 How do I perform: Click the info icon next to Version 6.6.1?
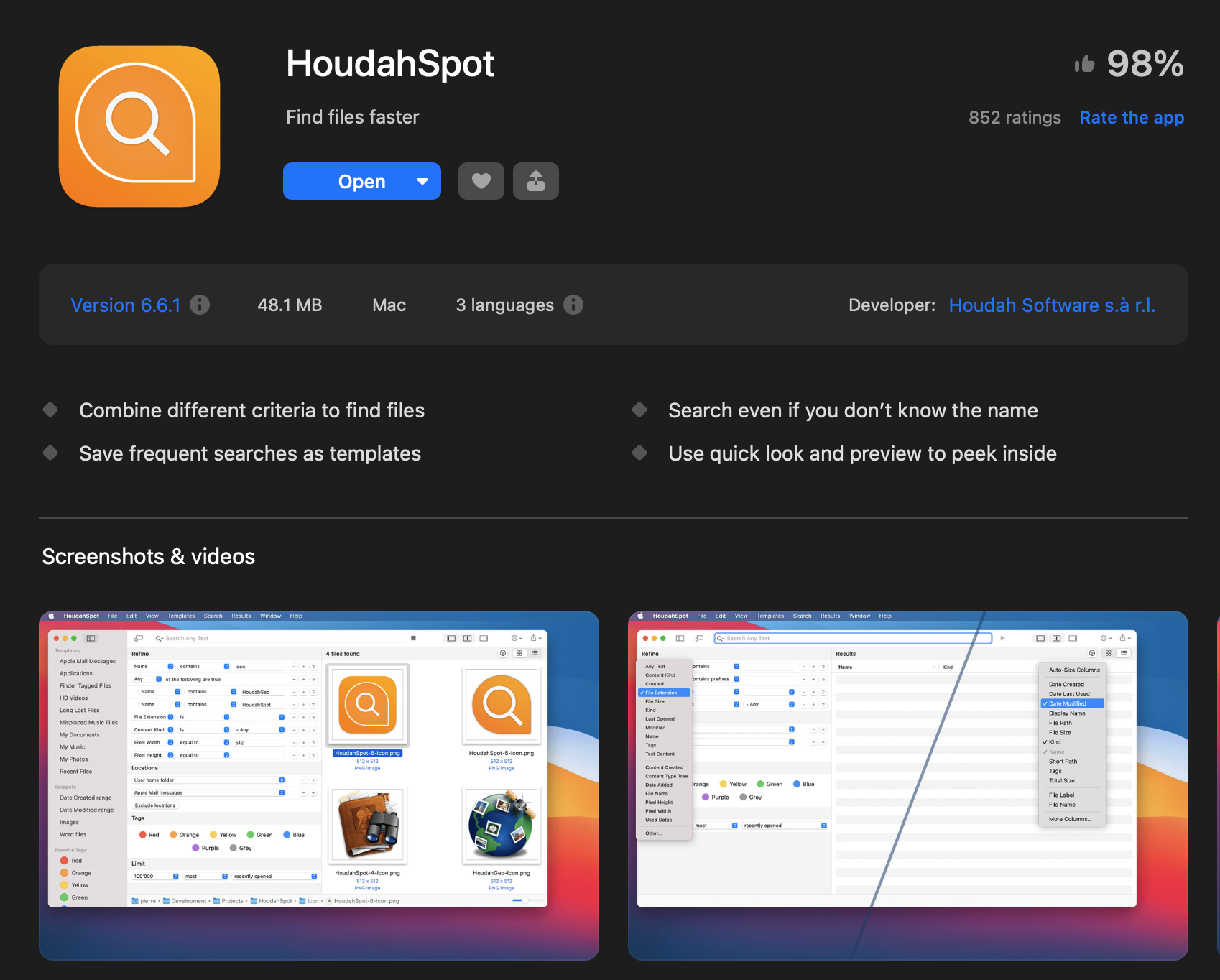(x=200, y=305)
